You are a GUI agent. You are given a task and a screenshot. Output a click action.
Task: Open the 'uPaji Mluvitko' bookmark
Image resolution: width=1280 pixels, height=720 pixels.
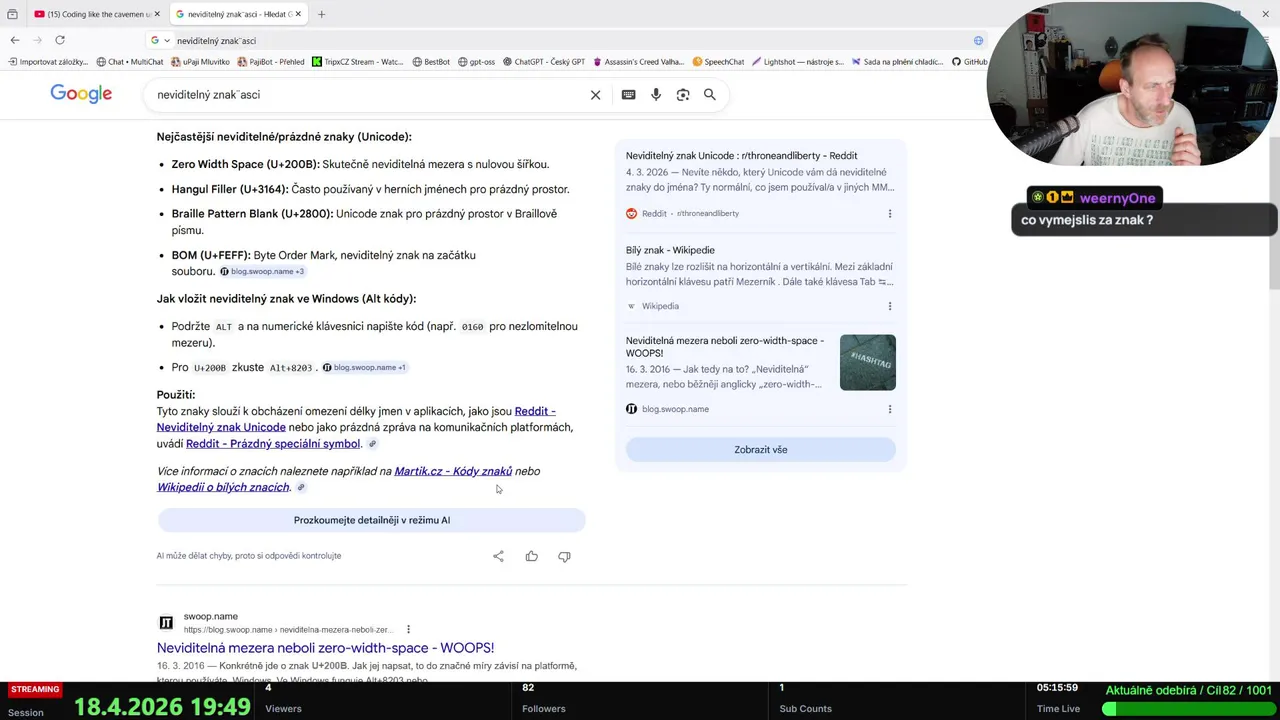[200, 62]
